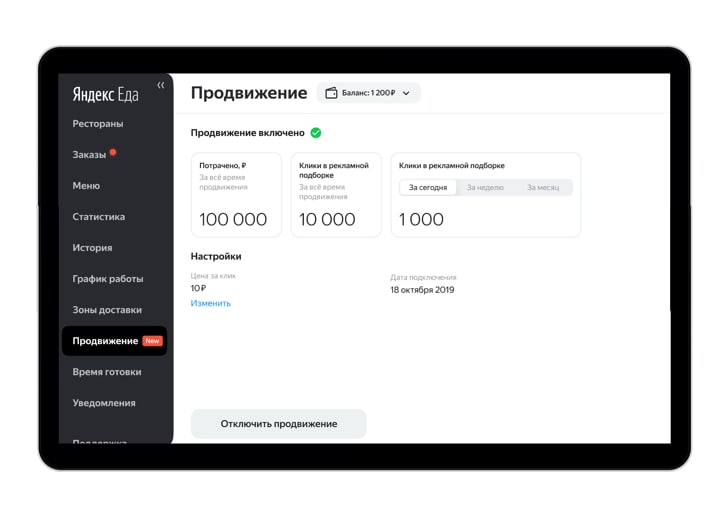Click the wallet icon beside balance
The image size is (727, 526).
pyautogui.click(x=331, y=93)
